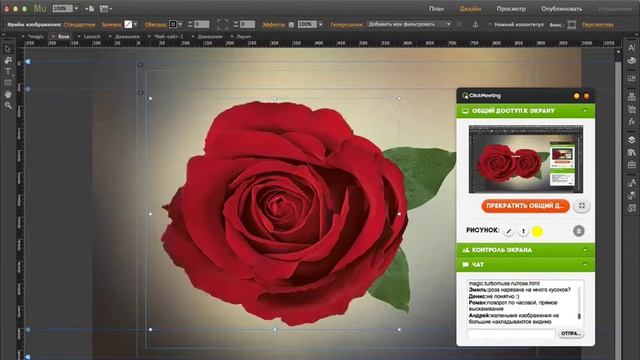The image size is (640, 360).
Task: Switch to План mode
Action: [x=436, y=9]
